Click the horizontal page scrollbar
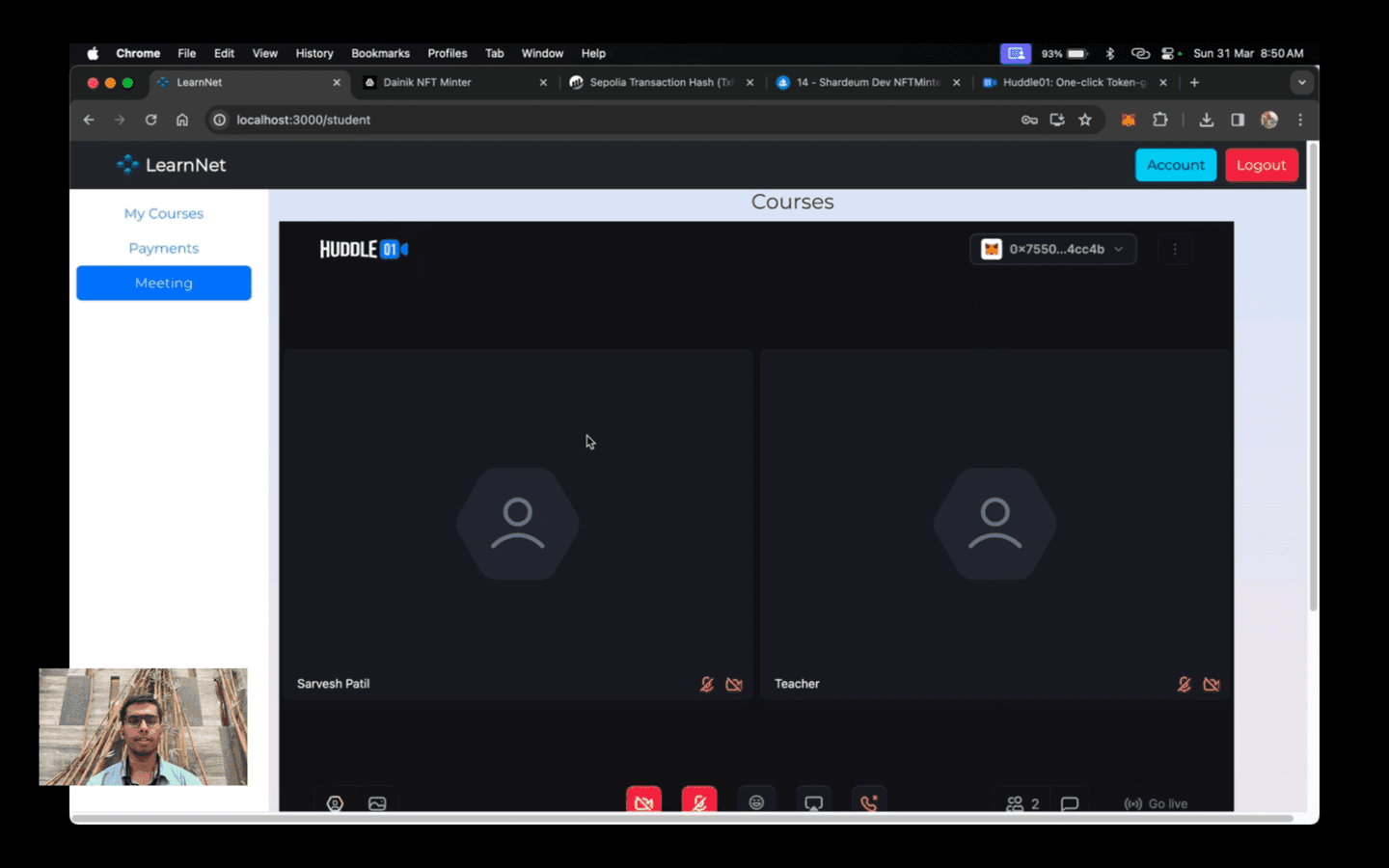 [684, 818]
